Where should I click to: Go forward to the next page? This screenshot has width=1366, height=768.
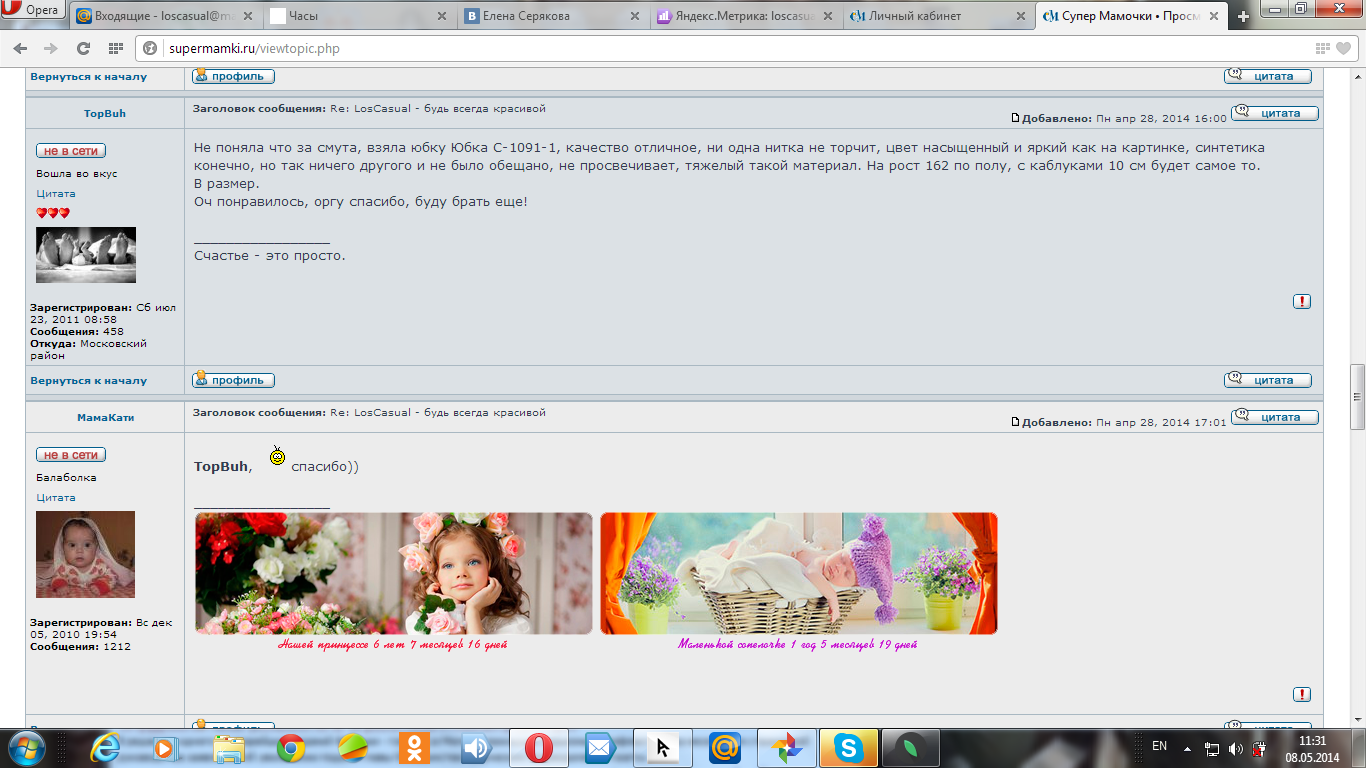[50, 48]
